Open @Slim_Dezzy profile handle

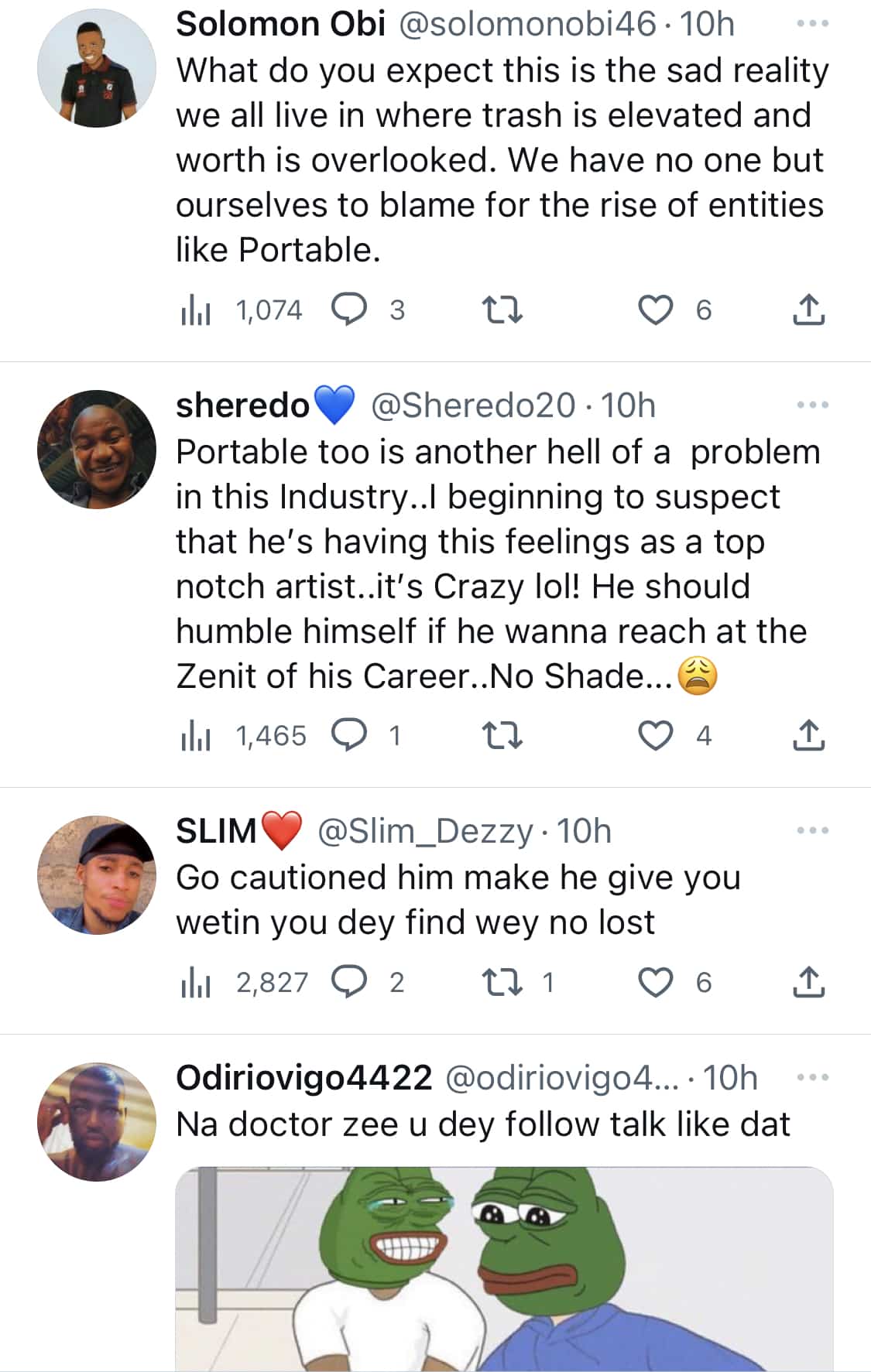click(425, 831)
